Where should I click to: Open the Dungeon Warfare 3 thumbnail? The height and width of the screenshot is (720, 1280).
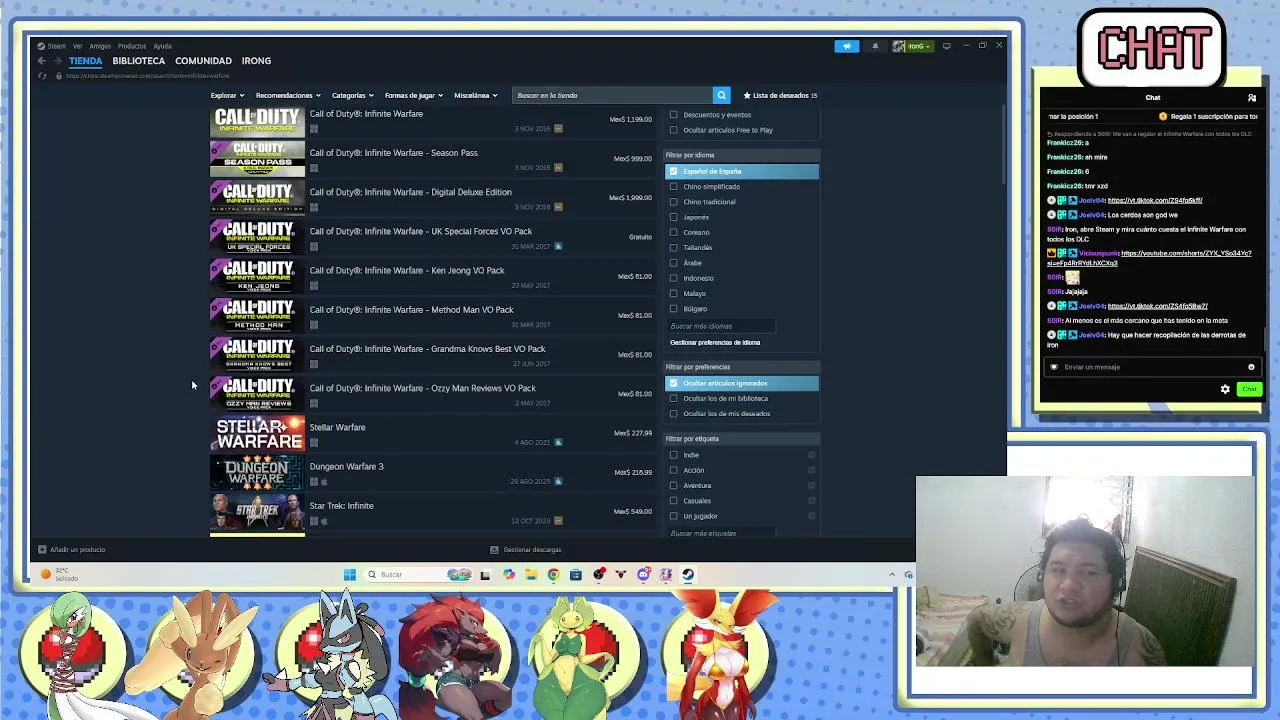click(257, 472)
